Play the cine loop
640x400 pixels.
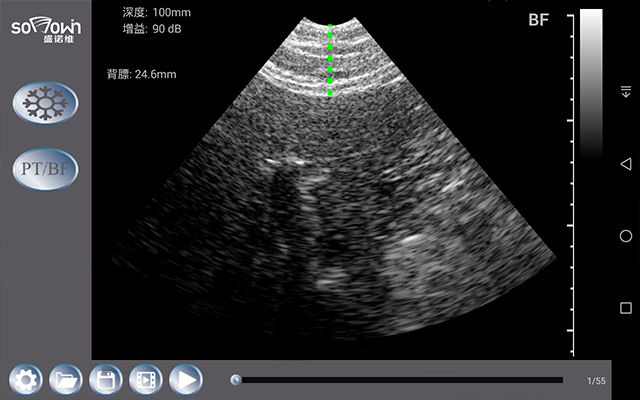[x=185, y=380]
